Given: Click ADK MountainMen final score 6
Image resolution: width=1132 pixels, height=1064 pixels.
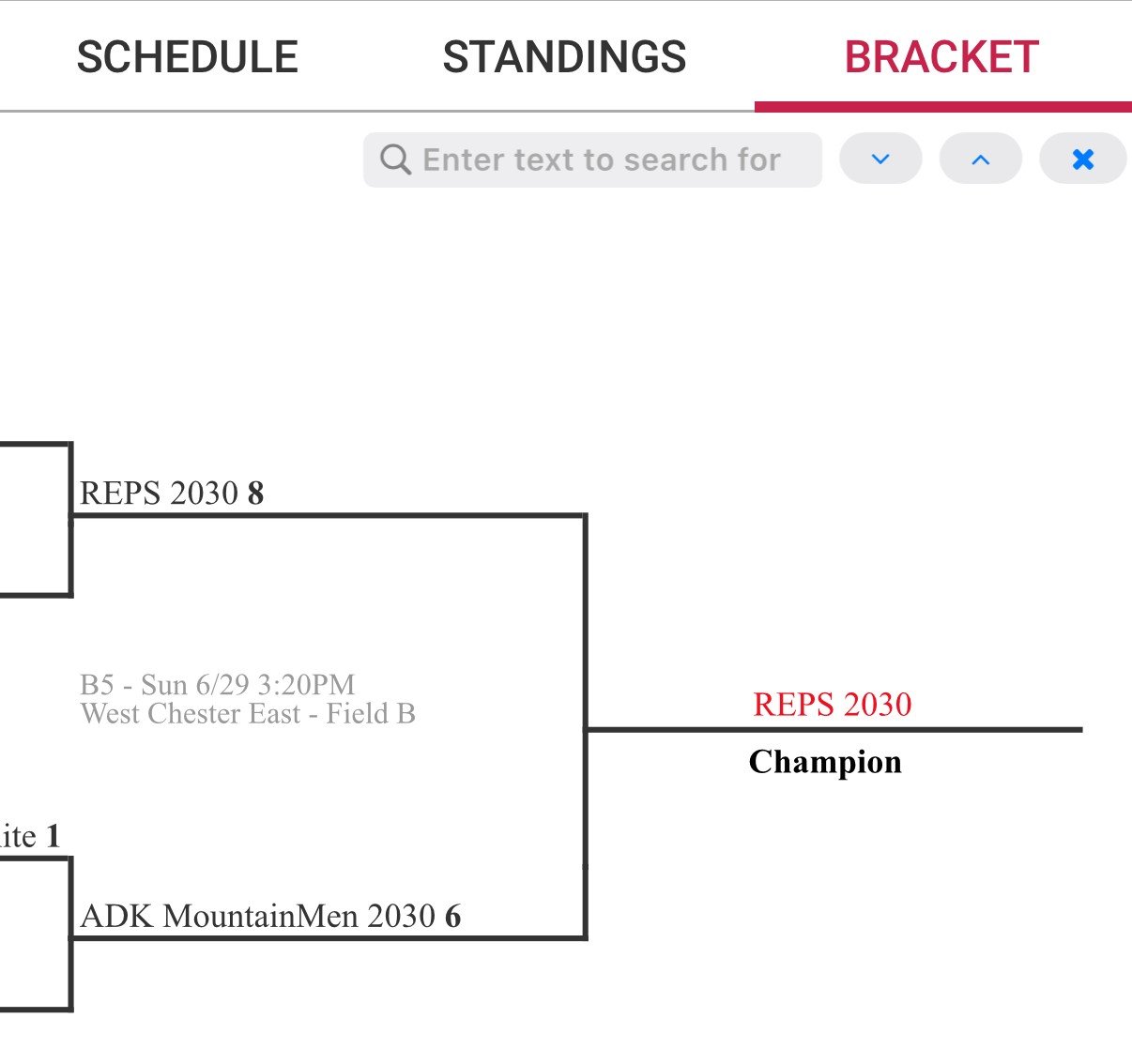Looking at the screenshot, I should [453, 917].
